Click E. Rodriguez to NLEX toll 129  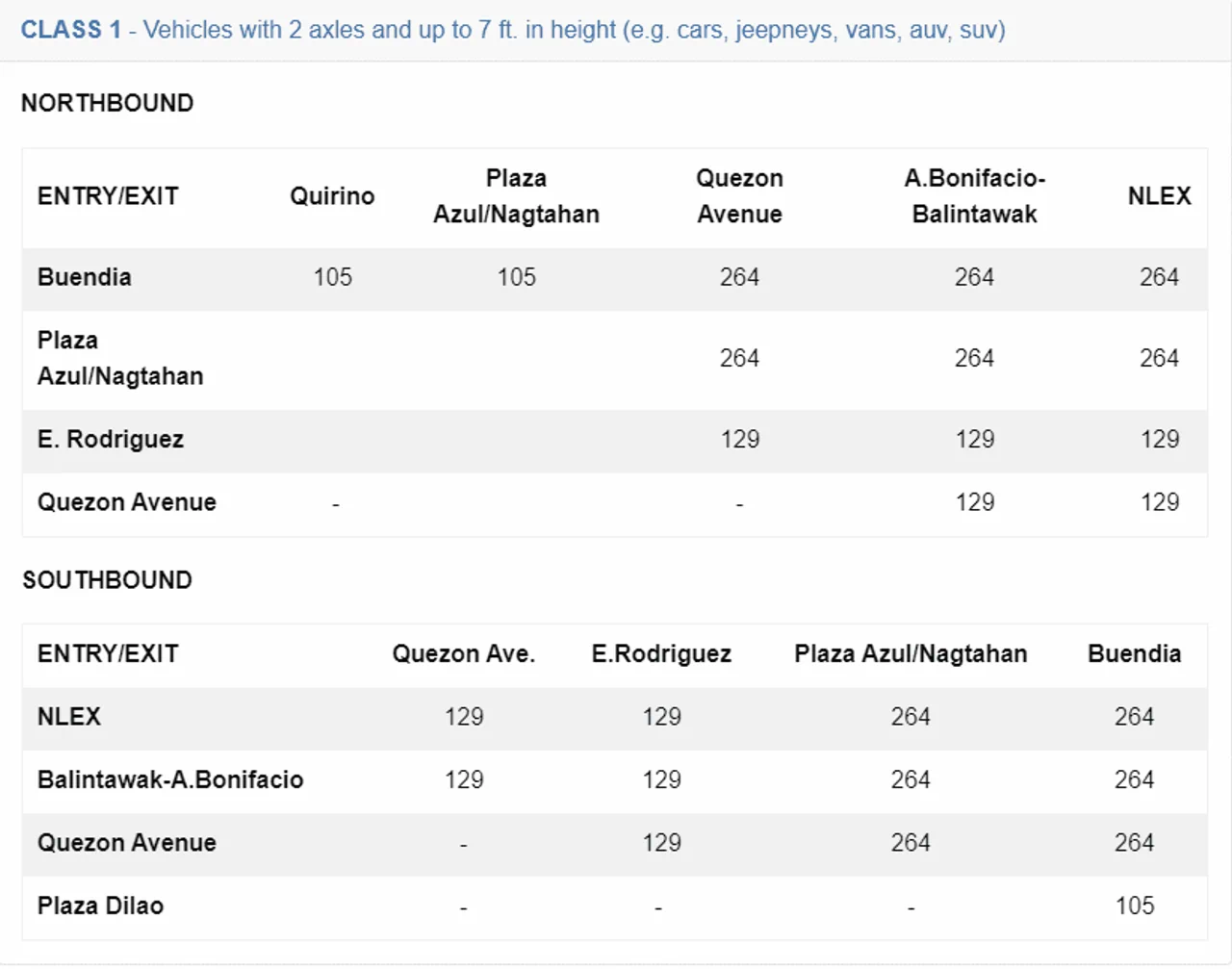[1160, 440]
